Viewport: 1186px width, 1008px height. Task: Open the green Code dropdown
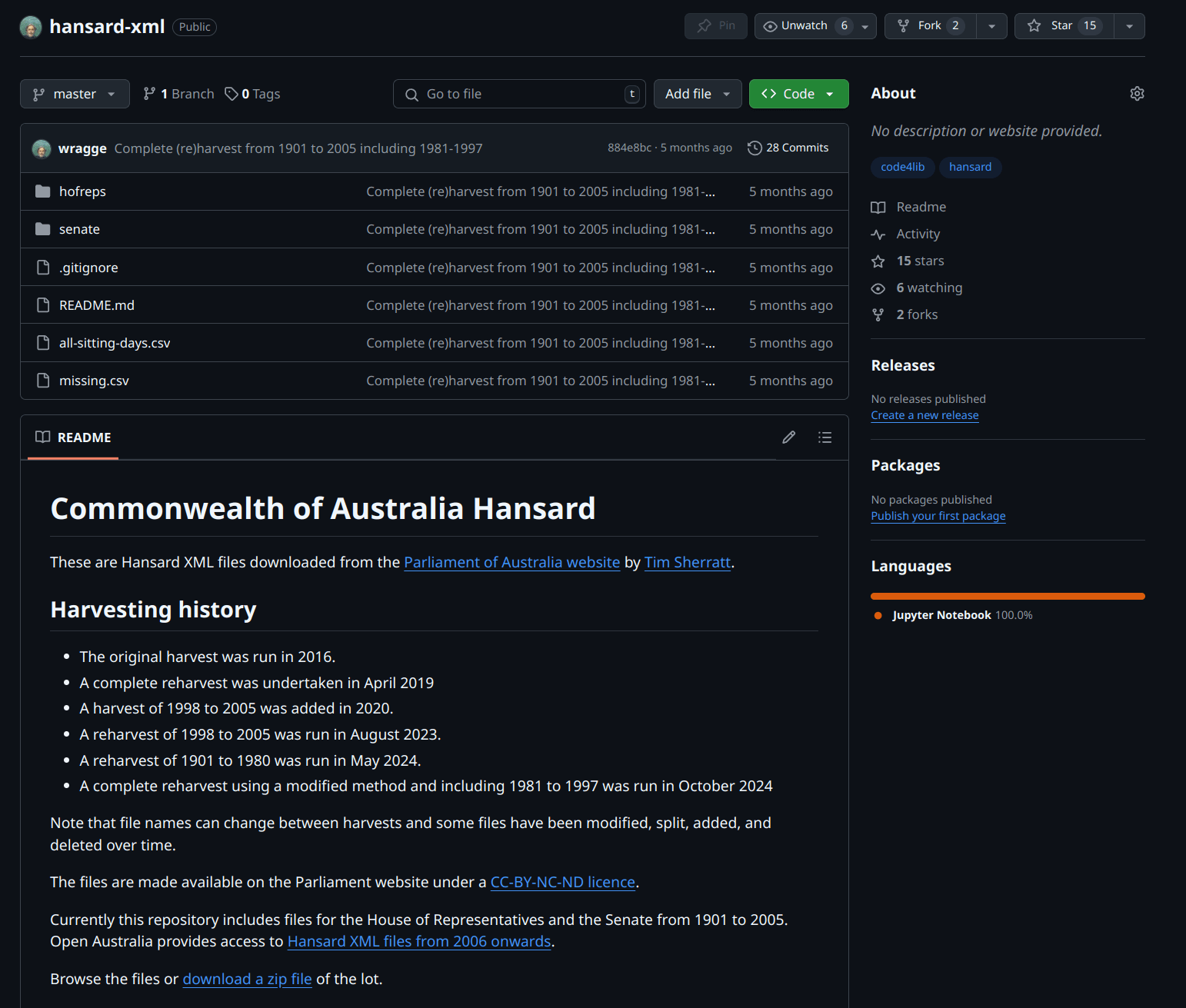(798, 94)
